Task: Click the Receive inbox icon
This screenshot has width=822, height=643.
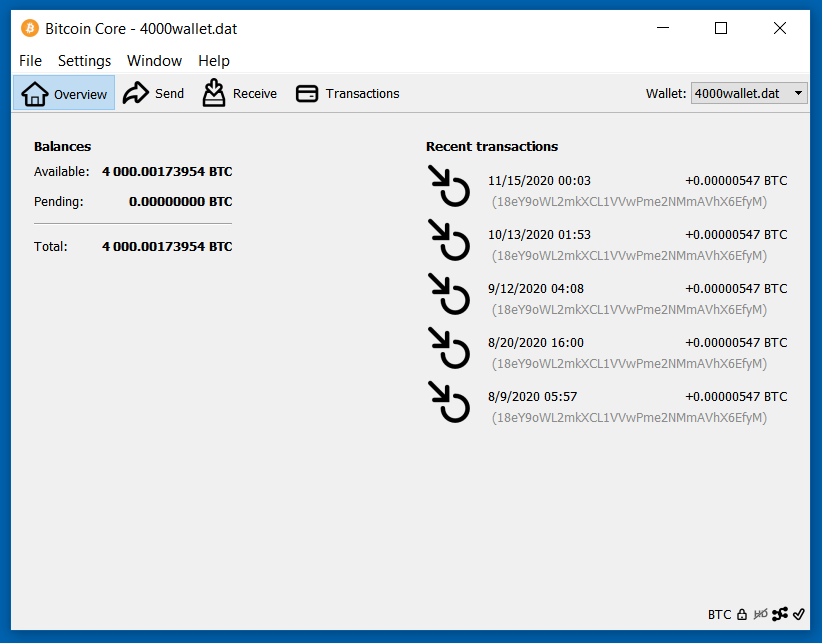Action: point(214,93)
